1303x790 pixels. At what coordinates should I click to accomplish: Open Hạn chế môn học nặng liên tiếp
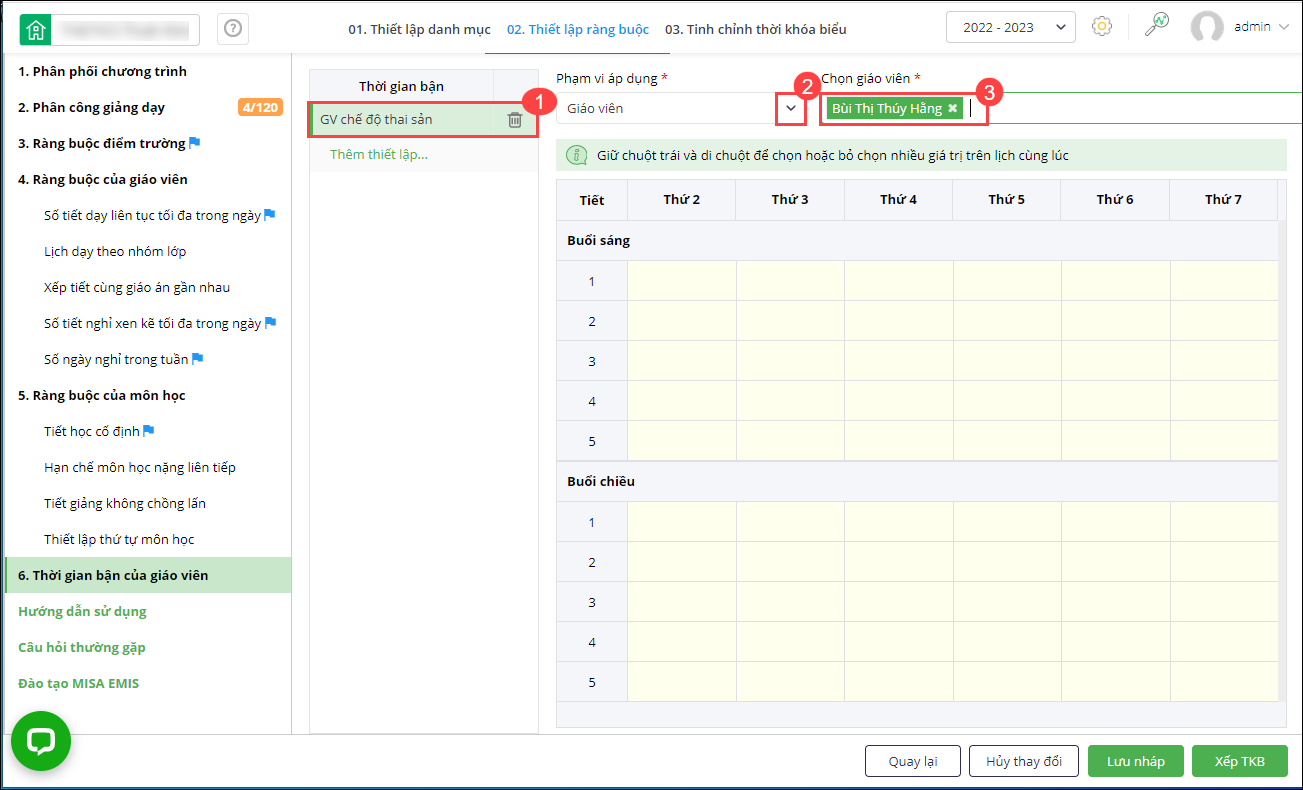tap(140, 468)
